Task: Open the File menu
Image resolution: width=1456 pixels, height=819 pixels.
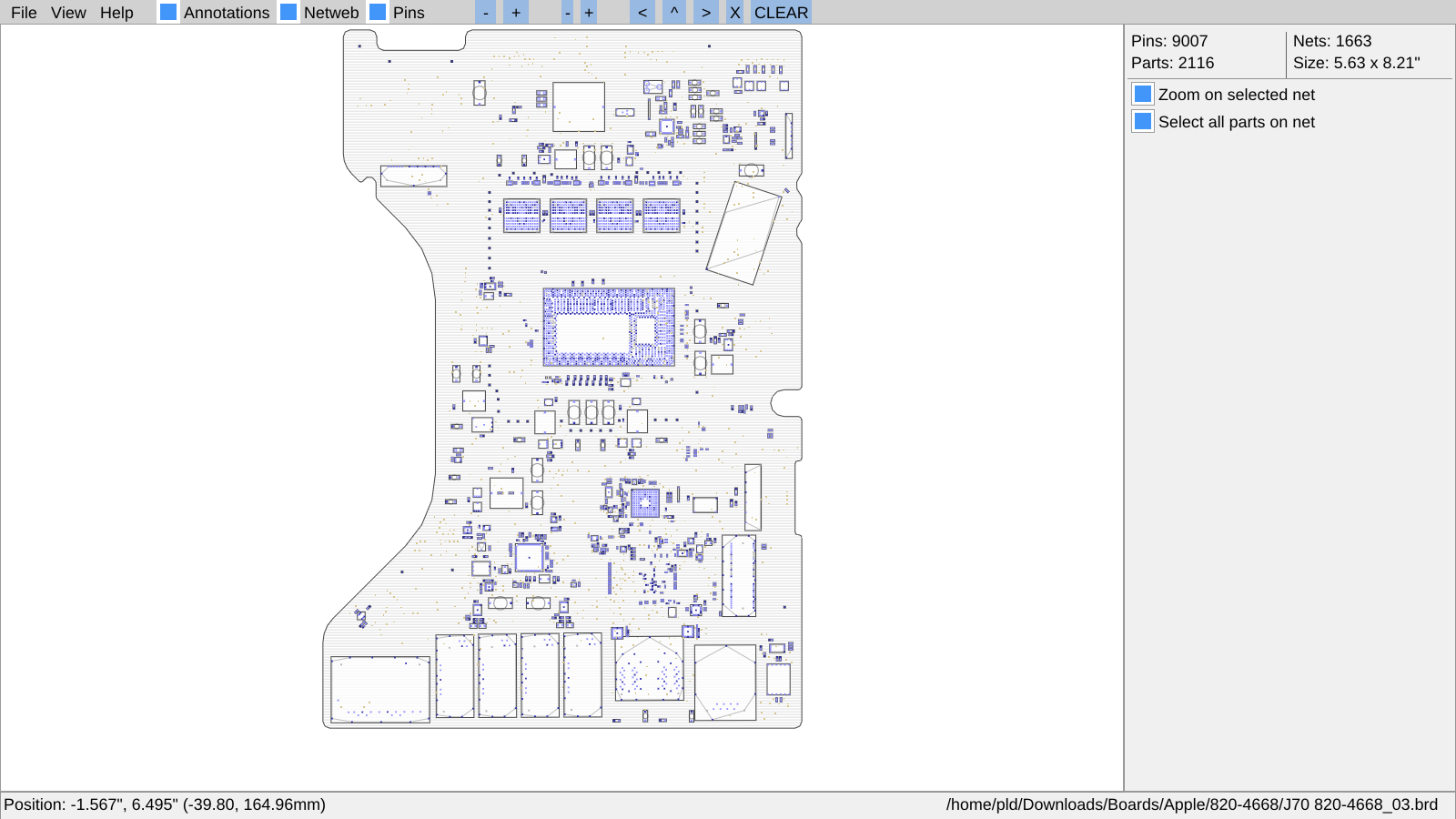Action: 24,13
